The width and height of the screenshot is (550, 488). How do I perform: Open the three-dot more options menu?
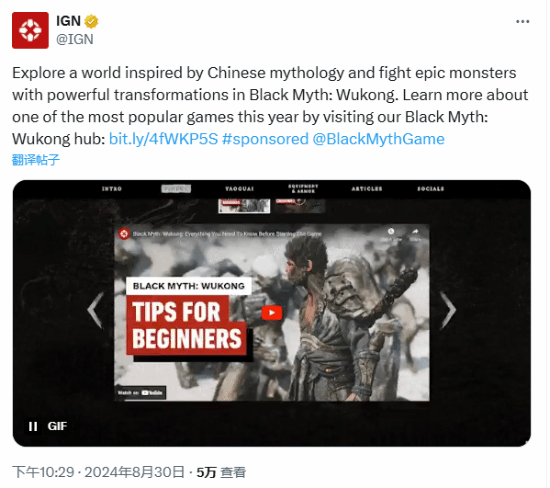[523, 22]
